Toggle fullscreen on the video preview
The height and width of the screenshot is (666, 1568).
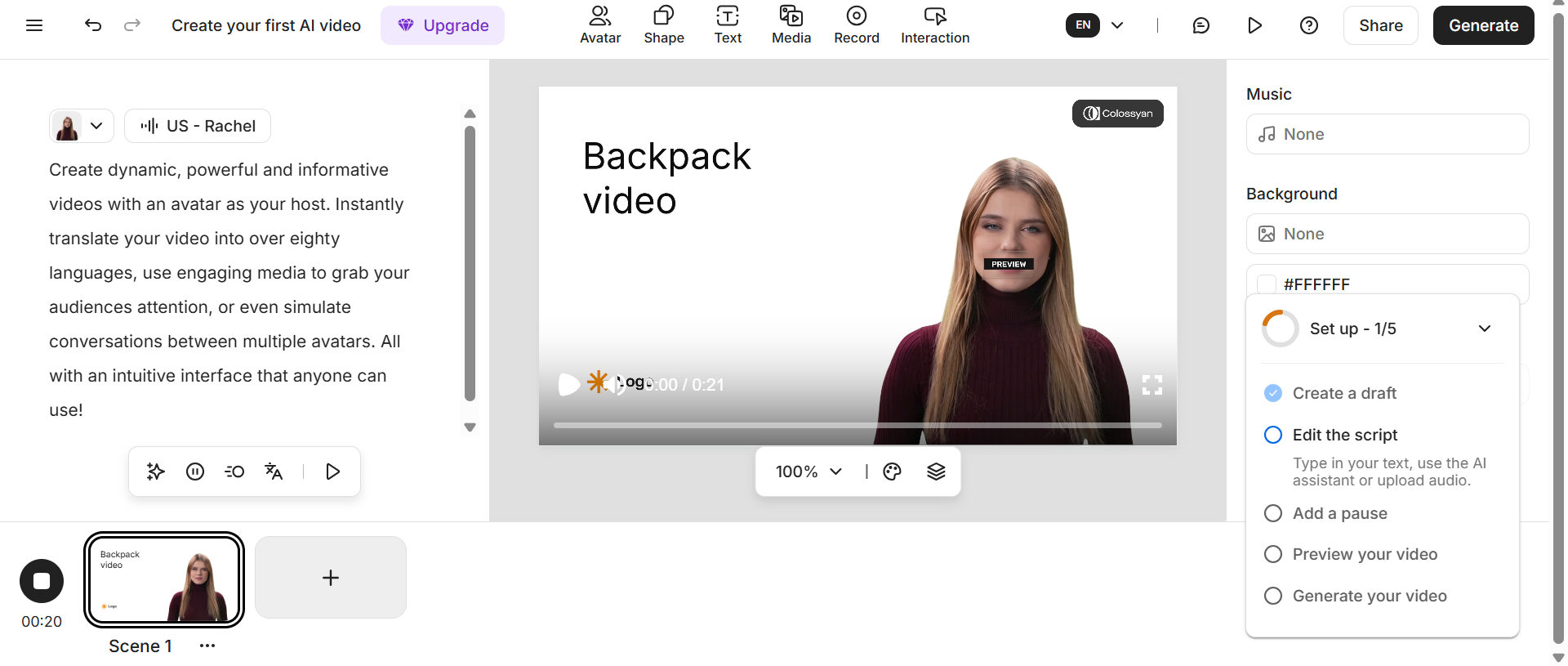1152,385
